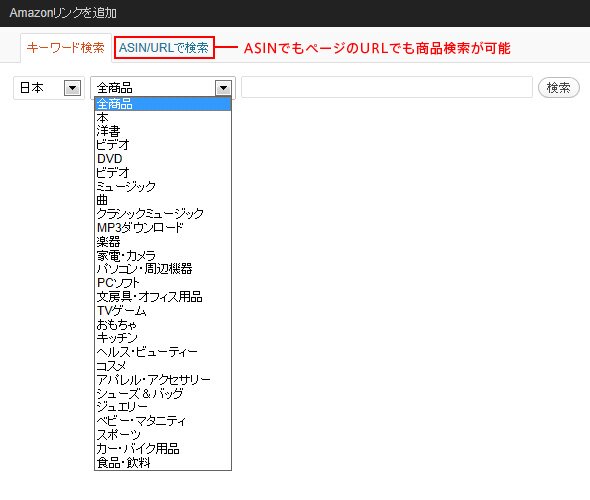
Task: Pick DVD from the category list
Action: point(163,159)
